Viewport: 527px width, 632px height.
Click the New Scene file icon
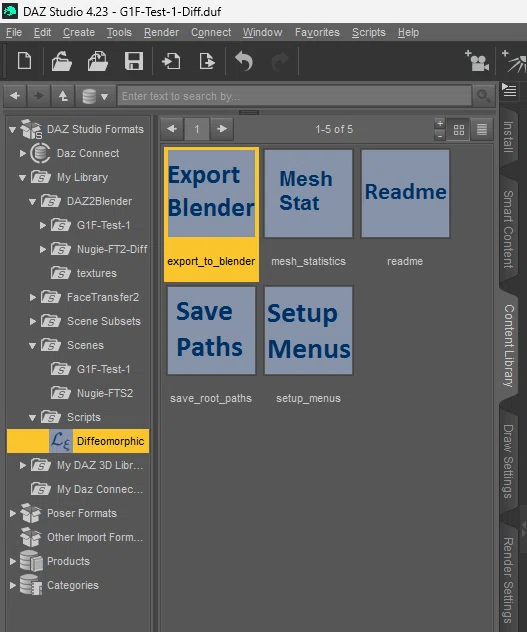click(24, 61)
